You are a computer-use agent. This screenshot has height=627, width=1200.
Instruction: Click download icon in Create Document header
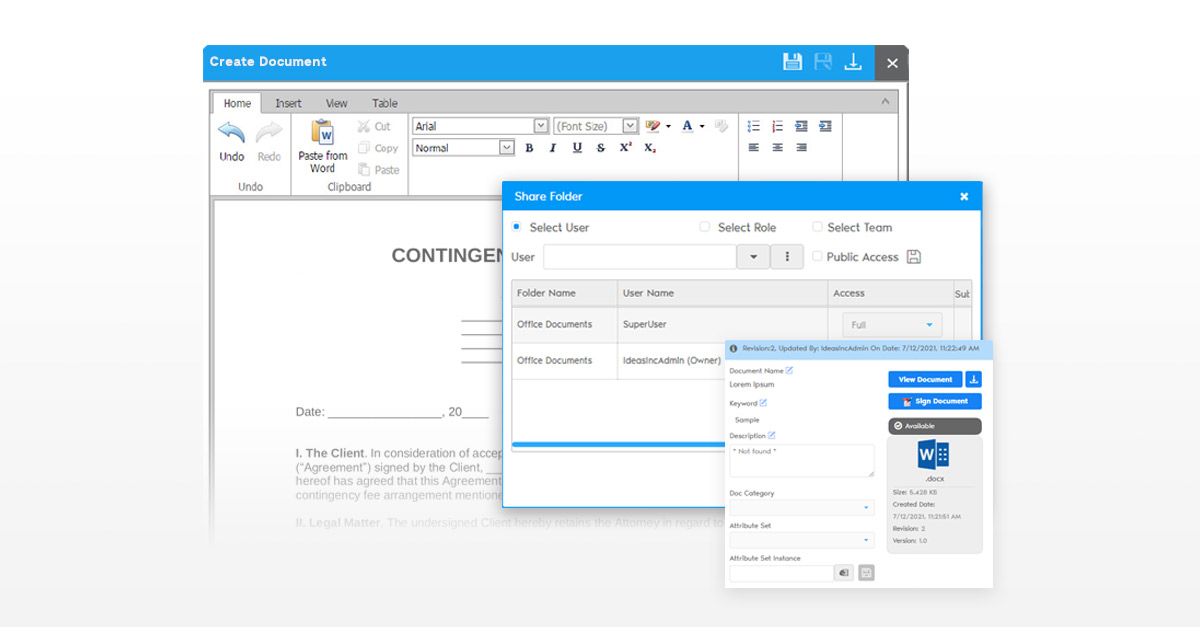pos(853,62)
